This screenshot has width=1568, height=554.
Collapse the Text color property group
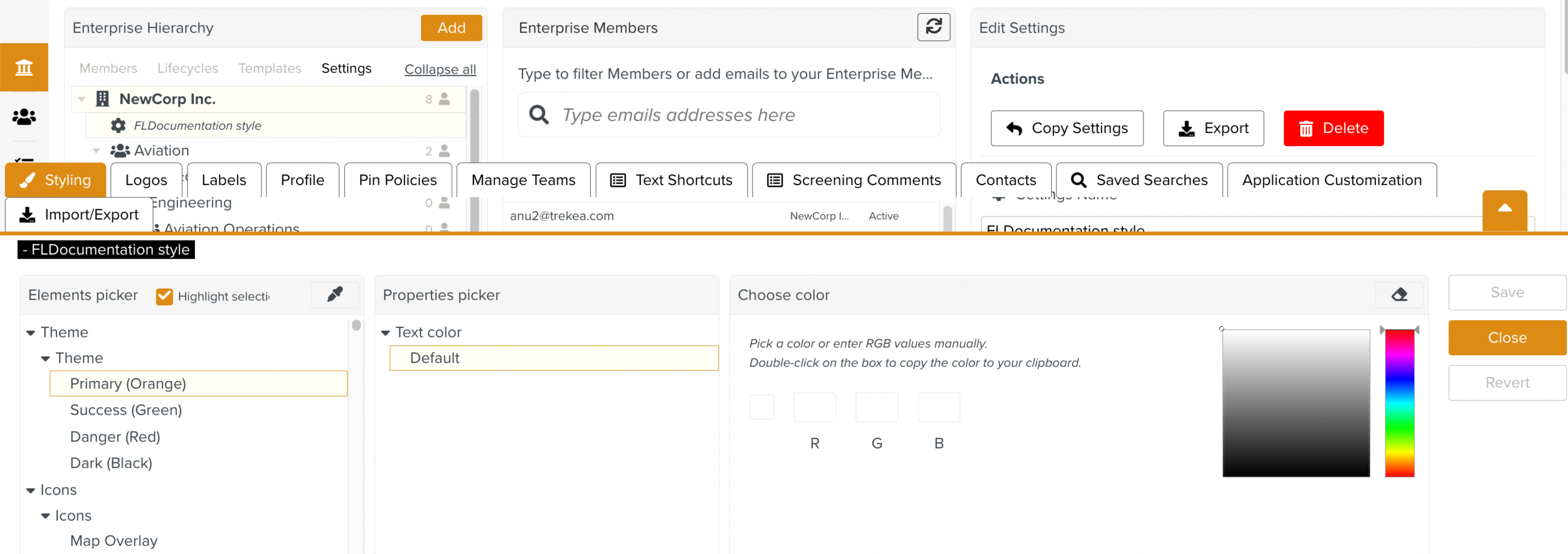point(386,333)
